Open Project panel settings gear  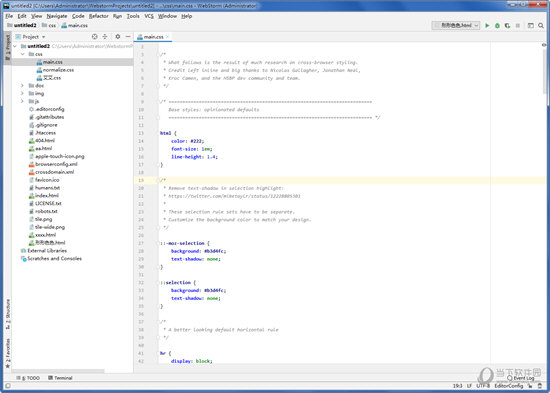click(x=118, y=36)
